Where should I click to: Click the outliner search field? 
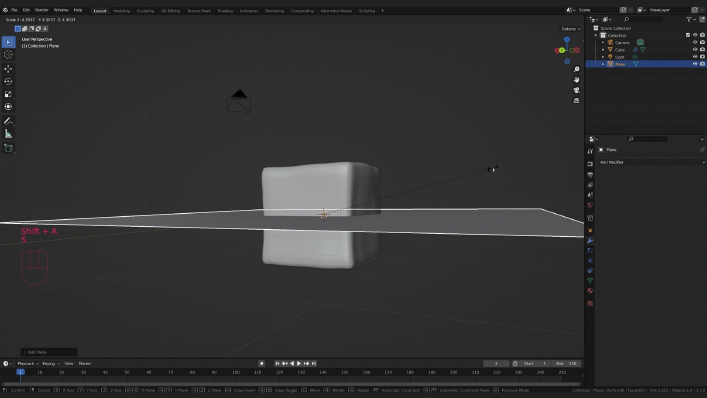(x=643, y=19)
